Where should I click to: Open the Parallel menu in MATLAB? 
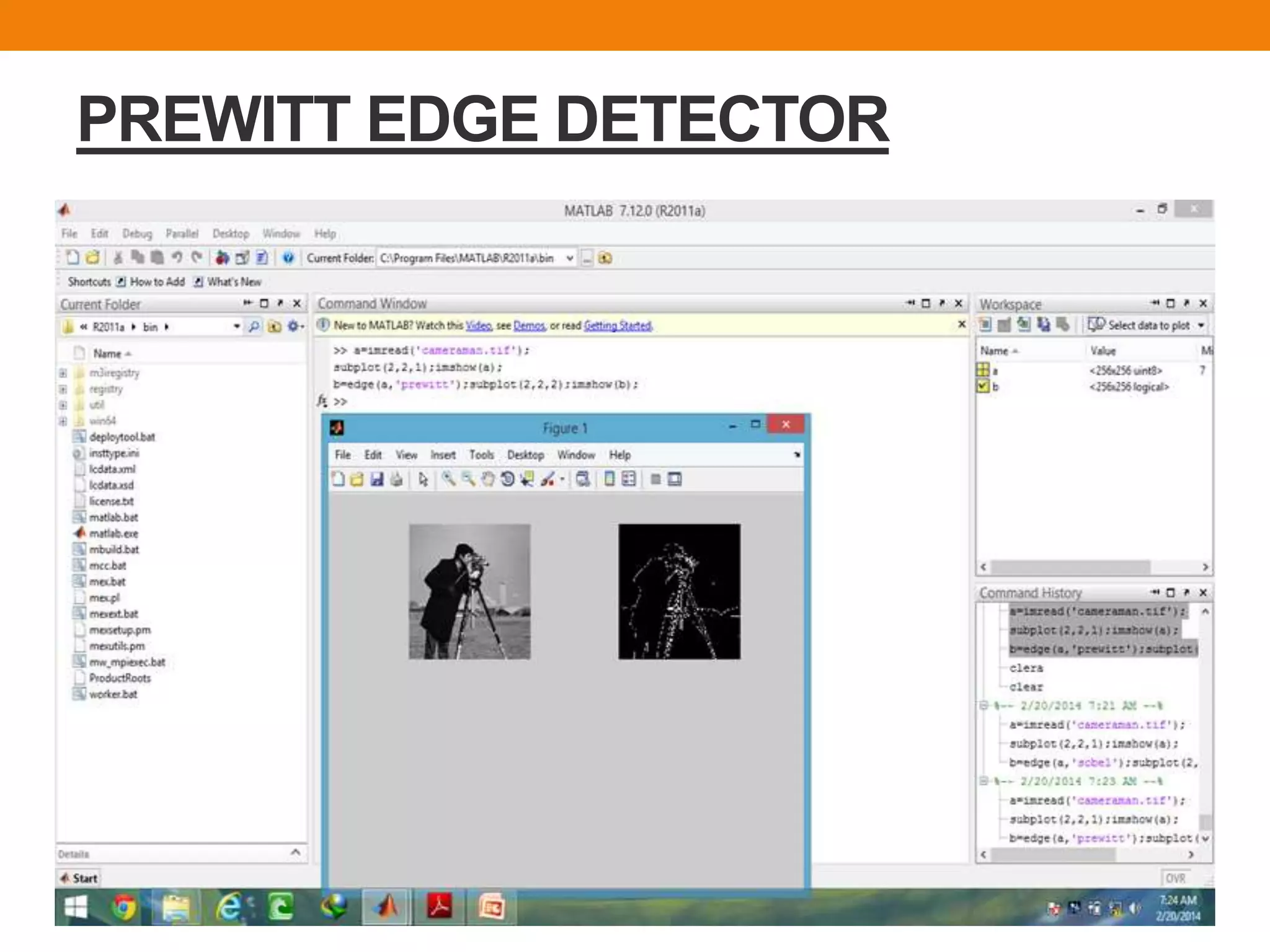tap(182, 234)
